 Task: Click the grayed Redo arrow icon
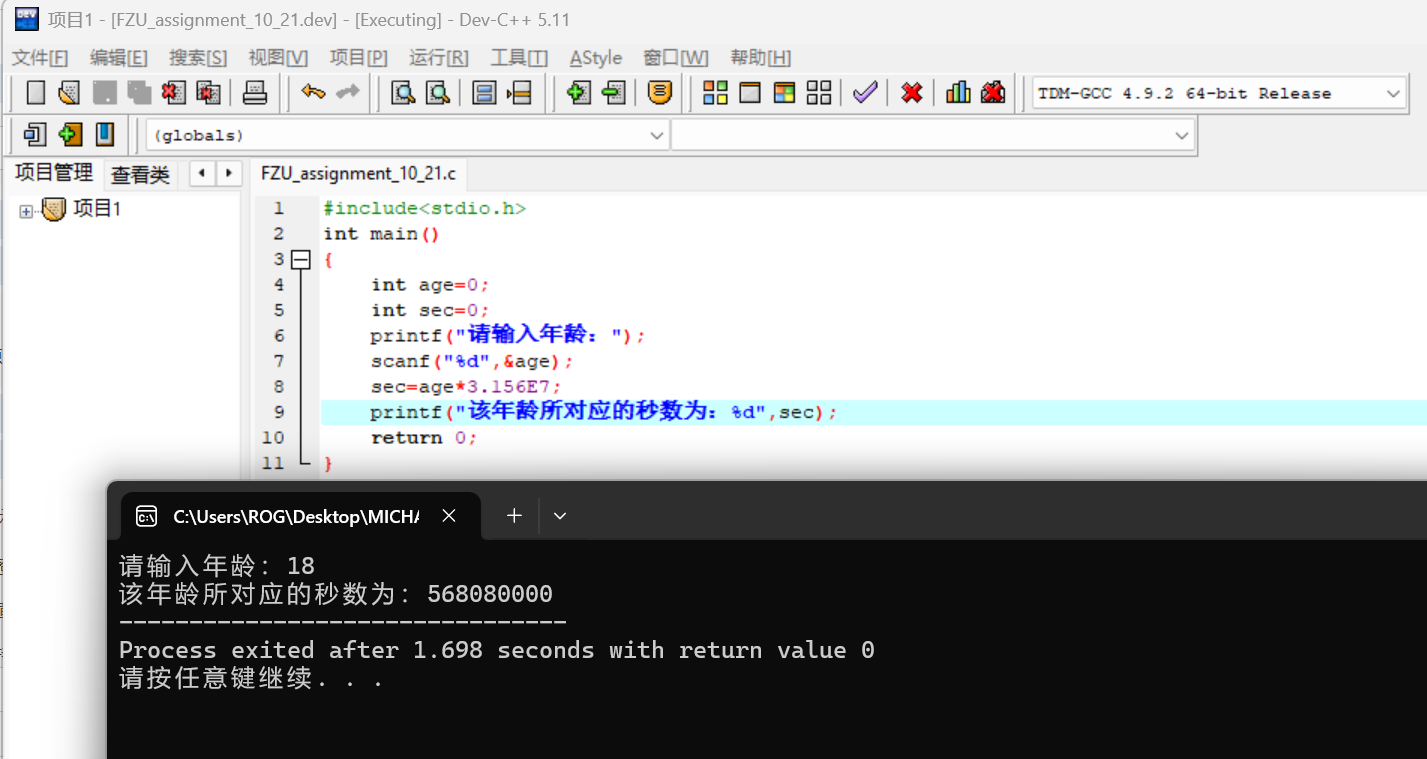(348, 93)
